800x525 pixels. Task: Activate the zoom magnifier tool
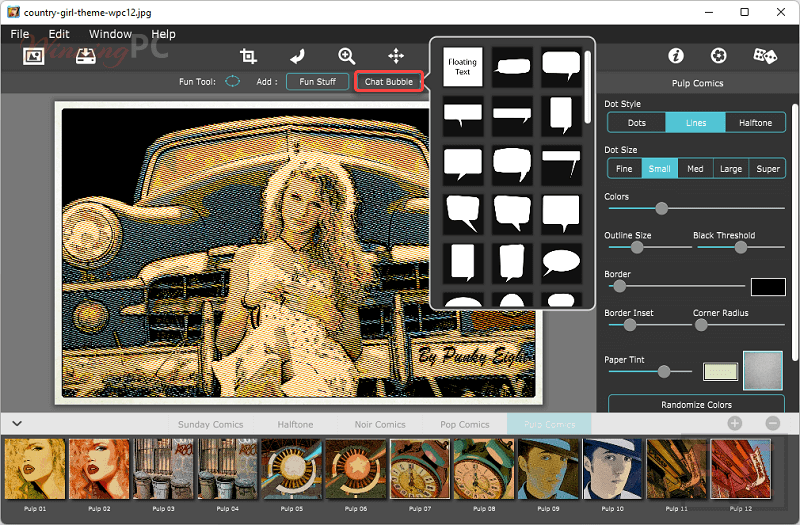coord(346,56)
